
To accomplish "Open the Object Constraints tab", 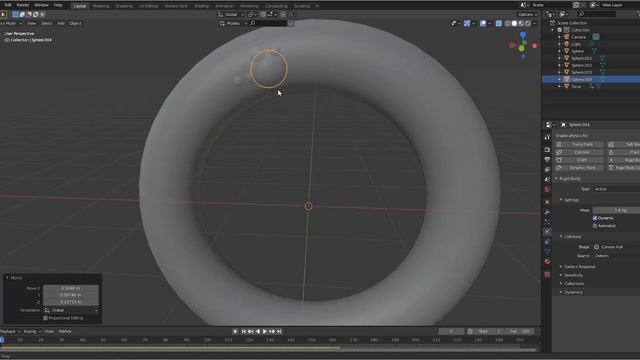I will 547,242.
